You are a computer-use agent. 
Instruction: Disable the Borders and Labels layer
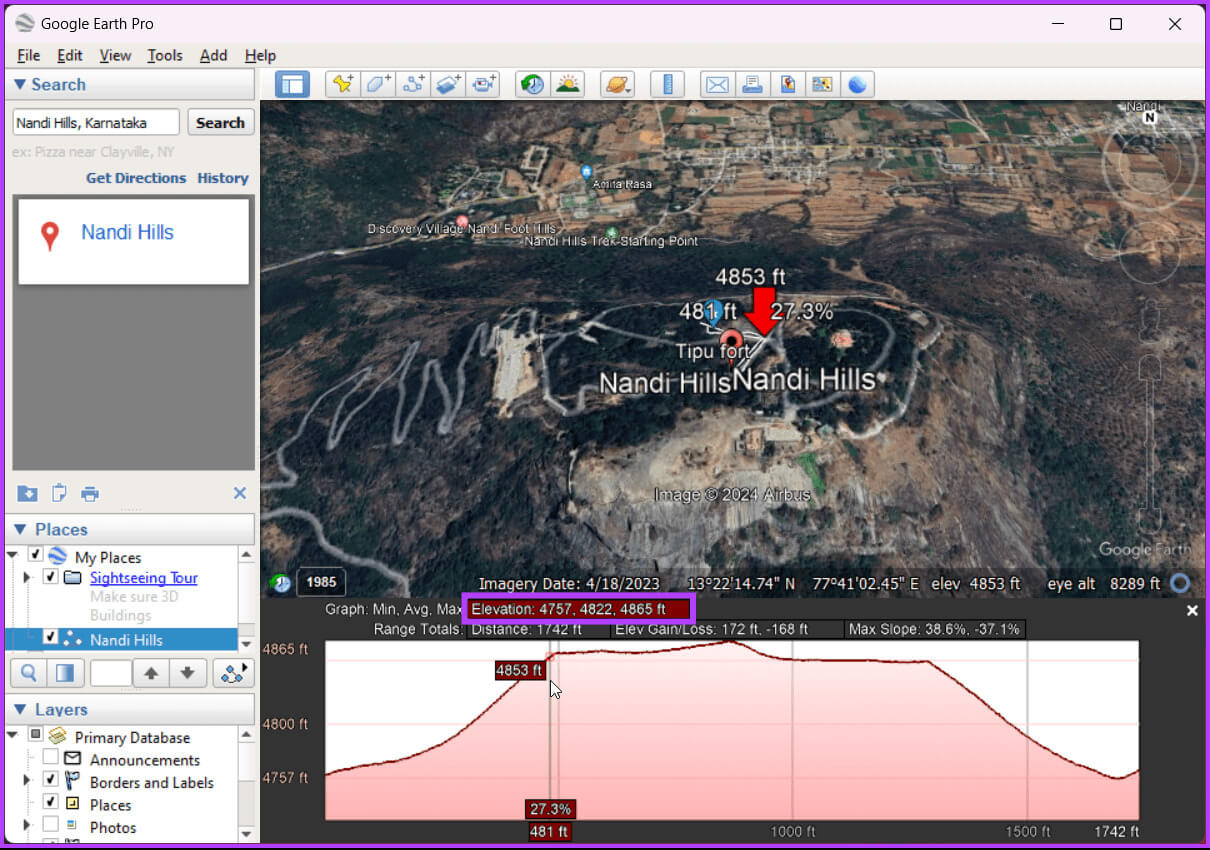tap(50, 780)
